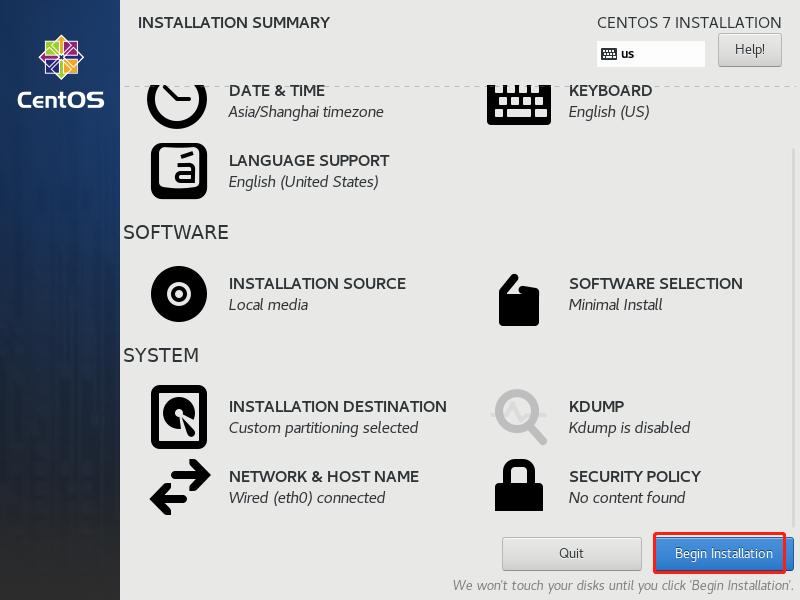This screenshot has width=800, height=600.
Task: Select the Installation Destination disk icon
Action: tap(178, 416)
